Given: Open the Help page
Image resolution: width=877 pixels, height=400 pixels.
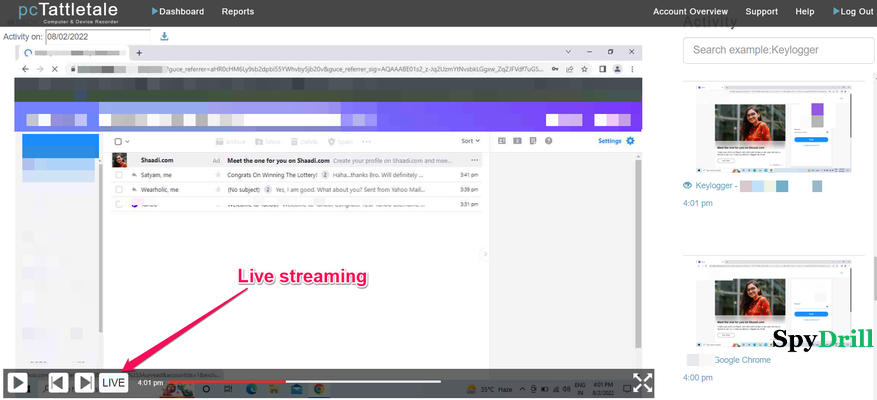Looking at the screenshot, I should (x=804, y=12).
